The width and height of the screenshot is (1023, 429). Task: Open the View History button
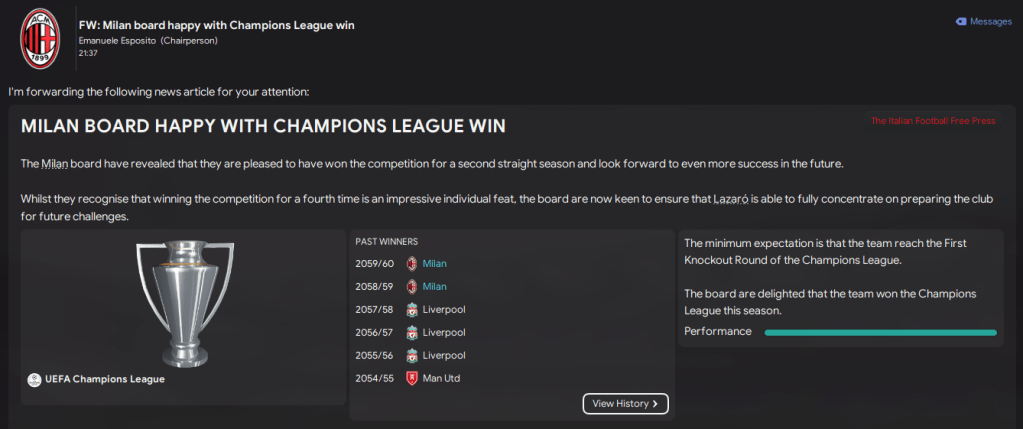coord(625,404)
